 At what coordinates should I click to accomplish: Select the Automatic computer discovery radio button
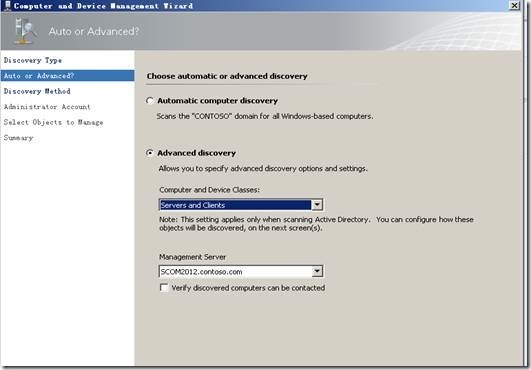(x=150, y=101)
